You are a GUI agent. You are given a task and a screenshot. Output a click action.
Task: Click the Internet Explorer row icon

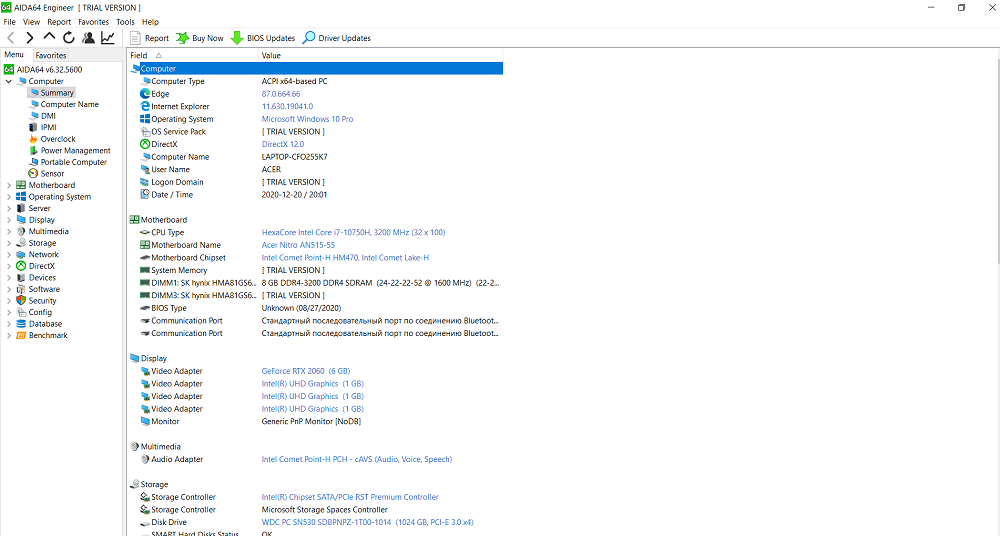point(145,107)
